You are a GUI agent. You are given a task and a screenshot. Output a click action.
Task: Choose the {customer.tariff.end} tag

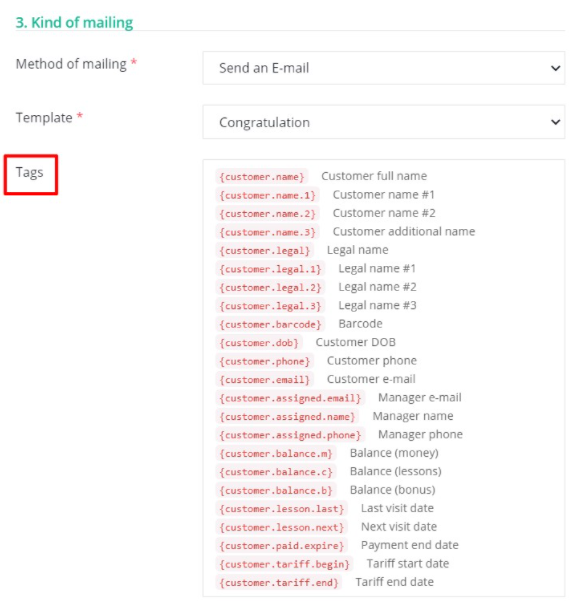point(279,582)
